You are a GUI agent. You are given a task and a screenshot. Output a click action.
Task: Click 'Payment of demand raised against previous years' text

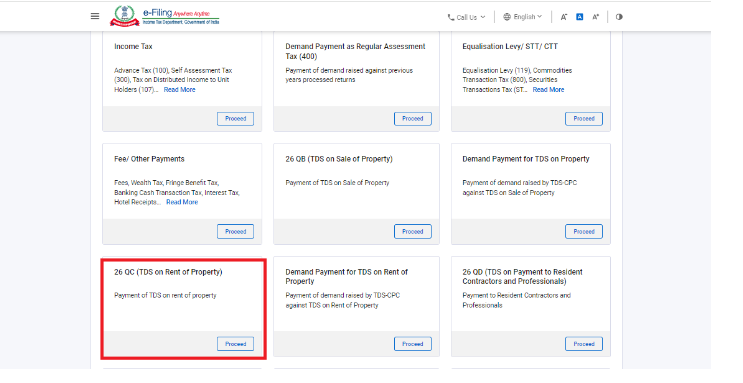click(349, 75)
